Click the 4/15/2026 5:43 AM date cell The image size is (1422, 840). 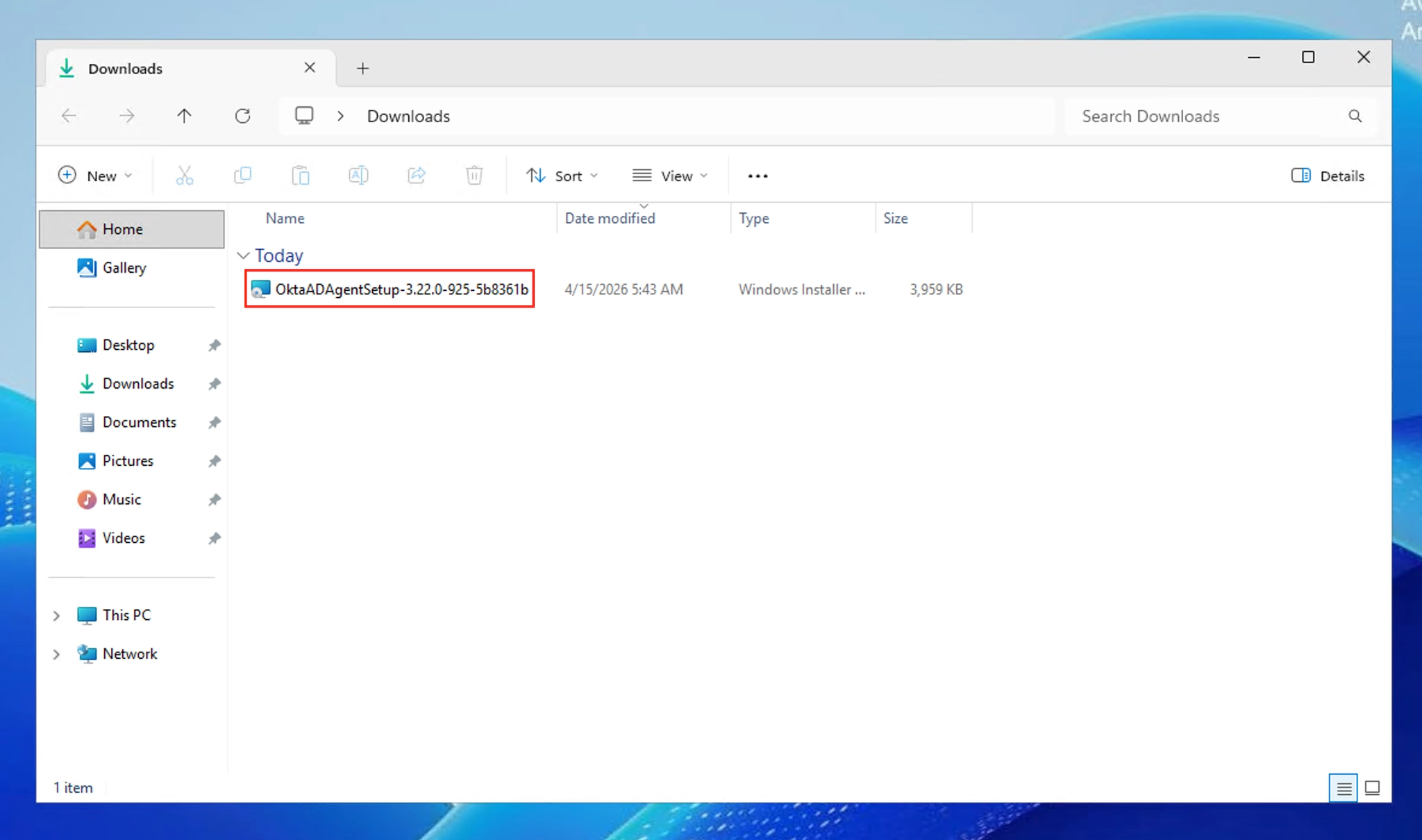point(624,289)
